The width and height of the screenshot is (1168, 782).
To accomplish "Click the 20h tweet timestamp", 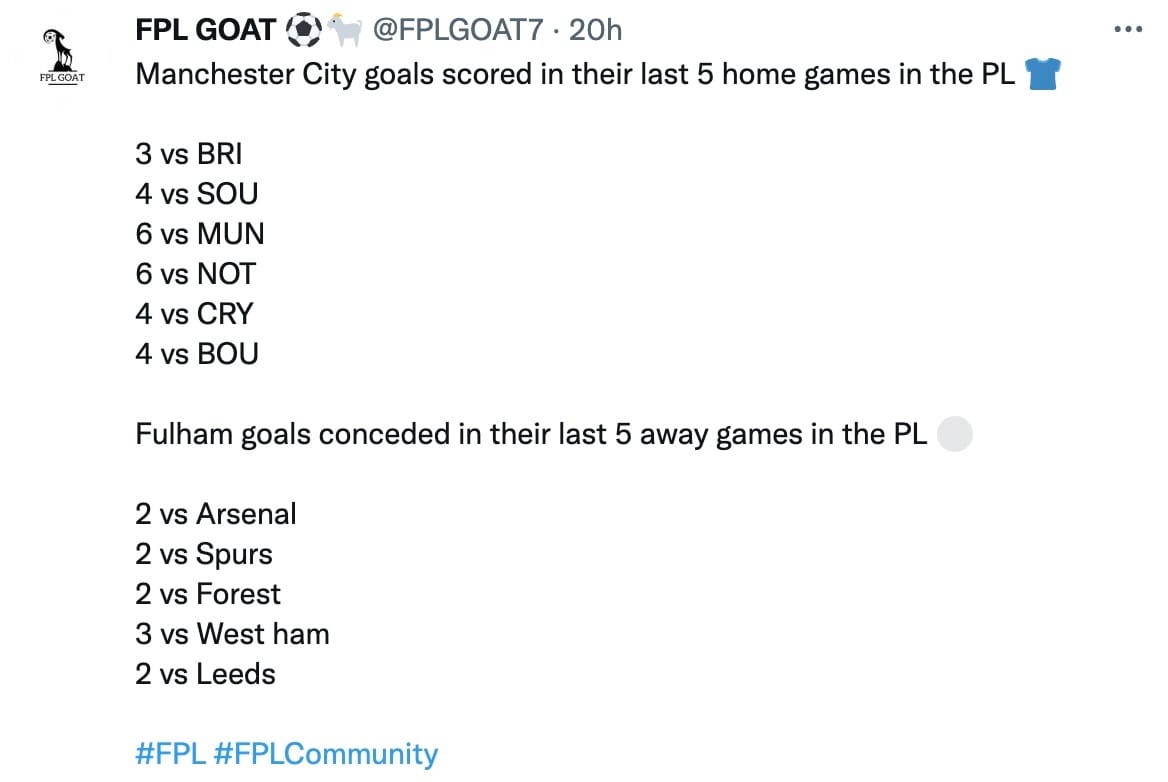I will 595,31.
